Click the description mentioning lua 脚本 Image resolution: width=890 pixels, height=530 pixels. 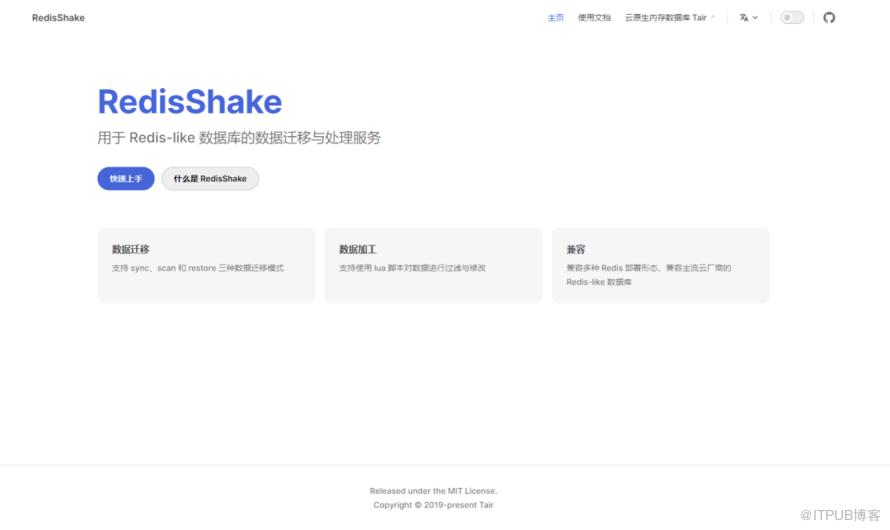[412, 268]
